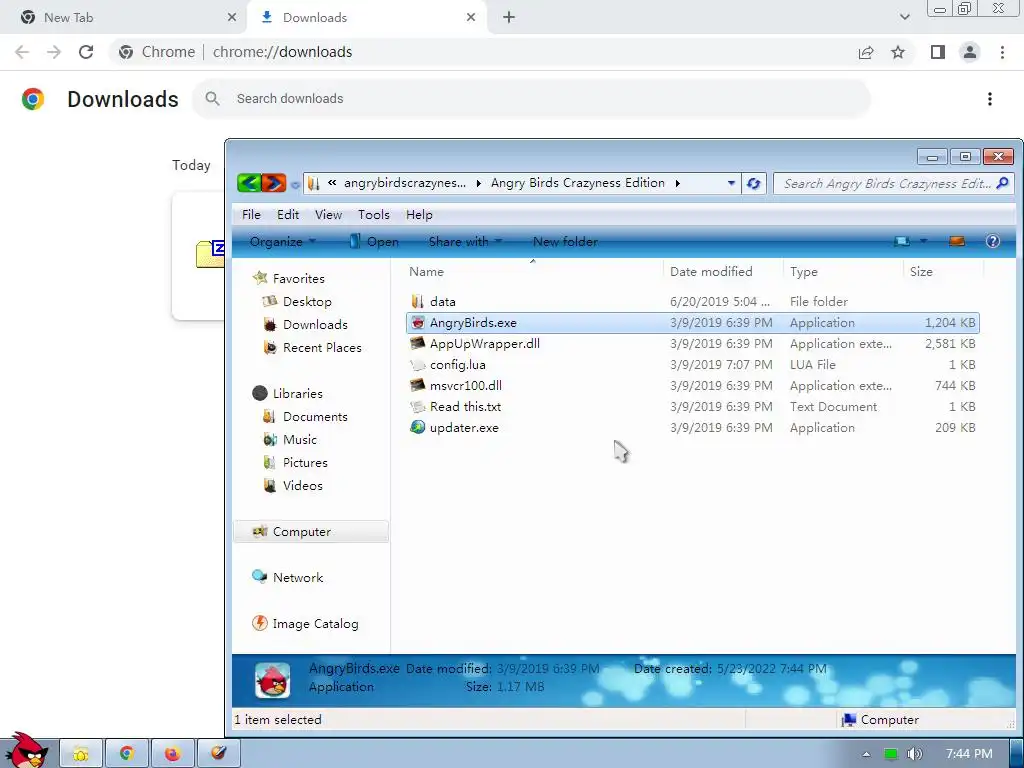
Task: Expand the recent locations arrow near navigation buttons
Action: coord(295,184)
